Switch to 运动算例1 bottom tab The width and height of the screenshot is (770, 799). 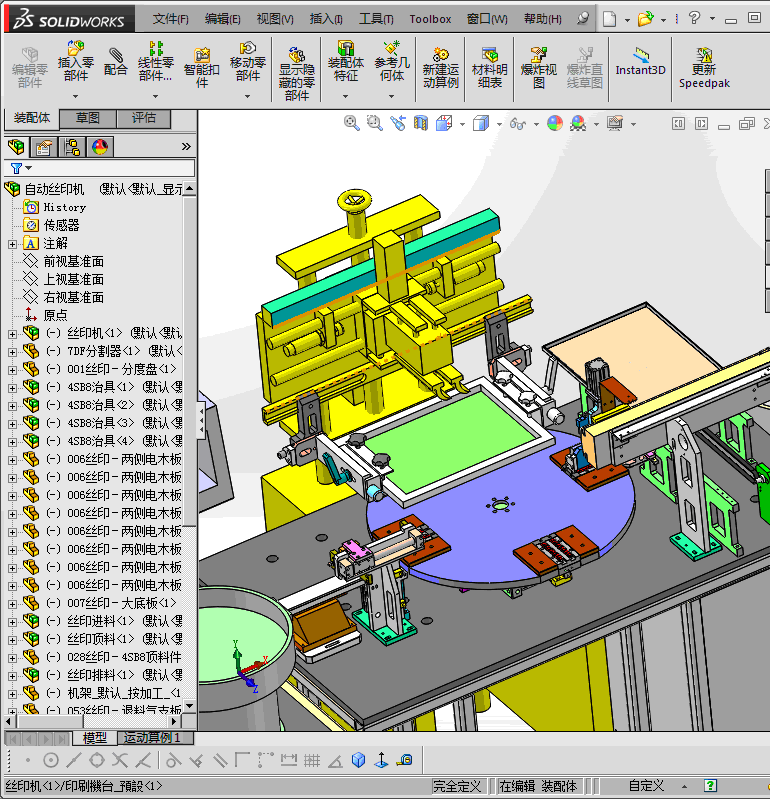[152, 737]
